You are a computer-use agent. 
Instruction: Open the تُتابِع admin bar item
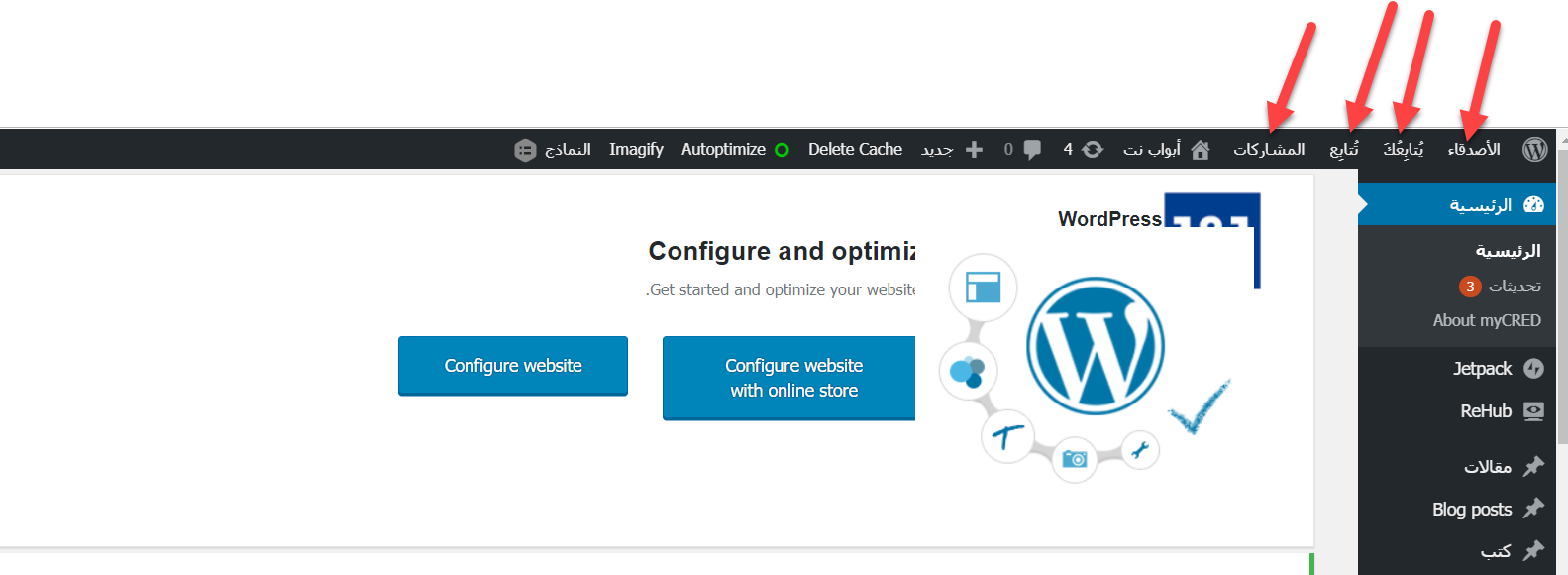(x=1344, y=149)
